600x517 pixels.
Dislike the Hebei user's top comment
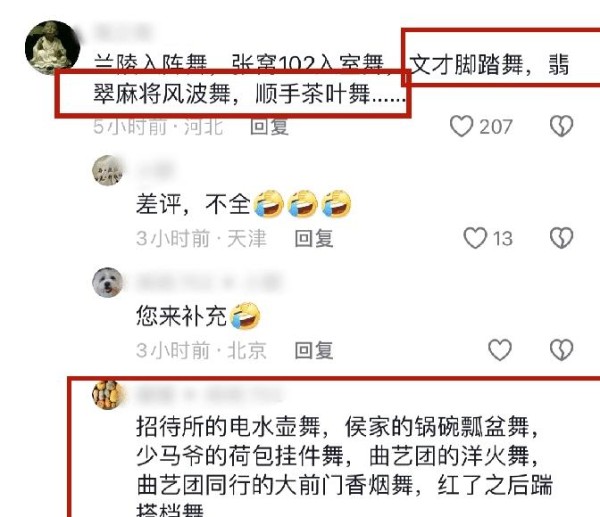pyautogui.click(x=561, y=126)
